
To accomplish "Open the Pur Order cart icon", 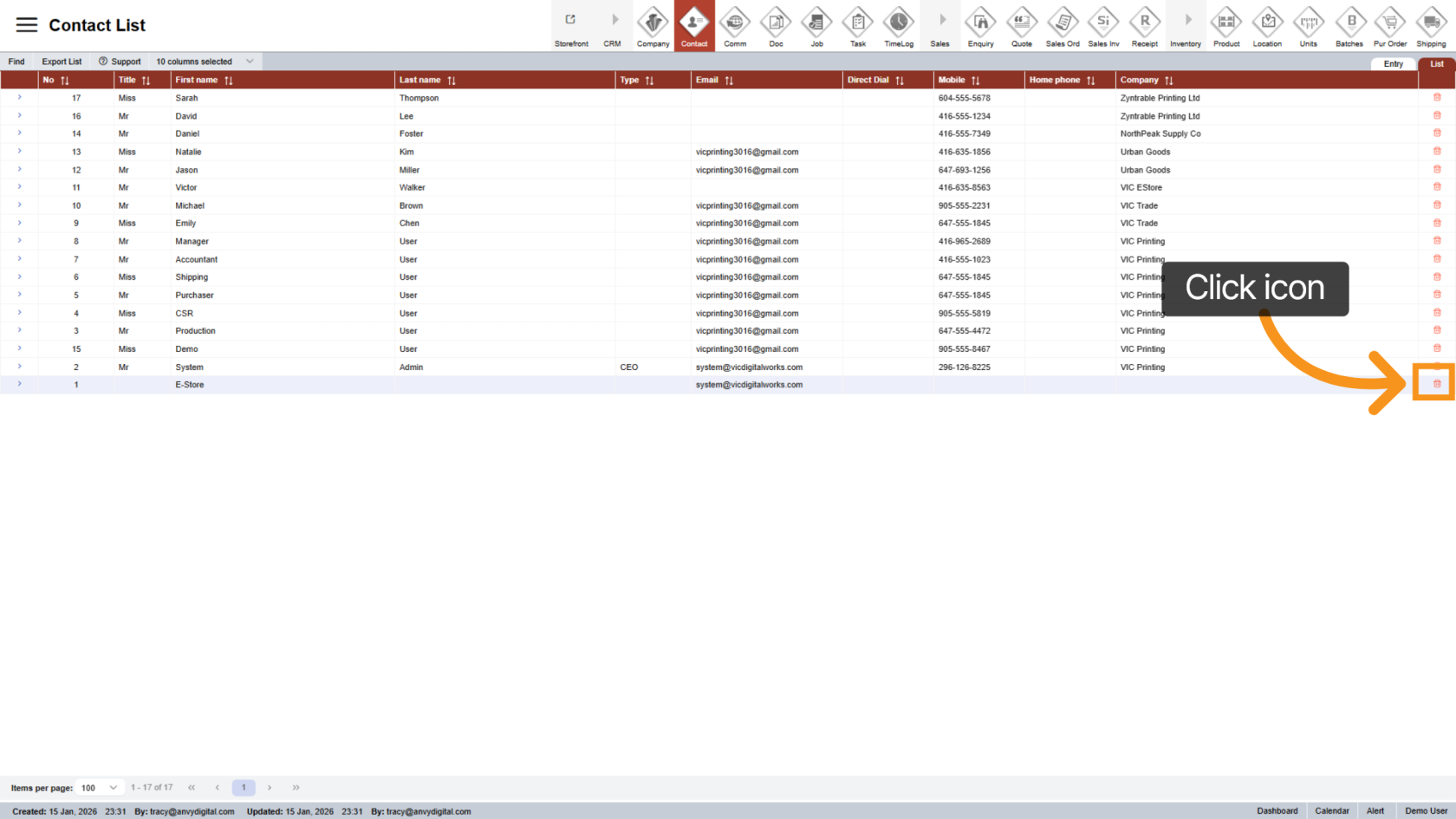I will tap(1390, 23).
